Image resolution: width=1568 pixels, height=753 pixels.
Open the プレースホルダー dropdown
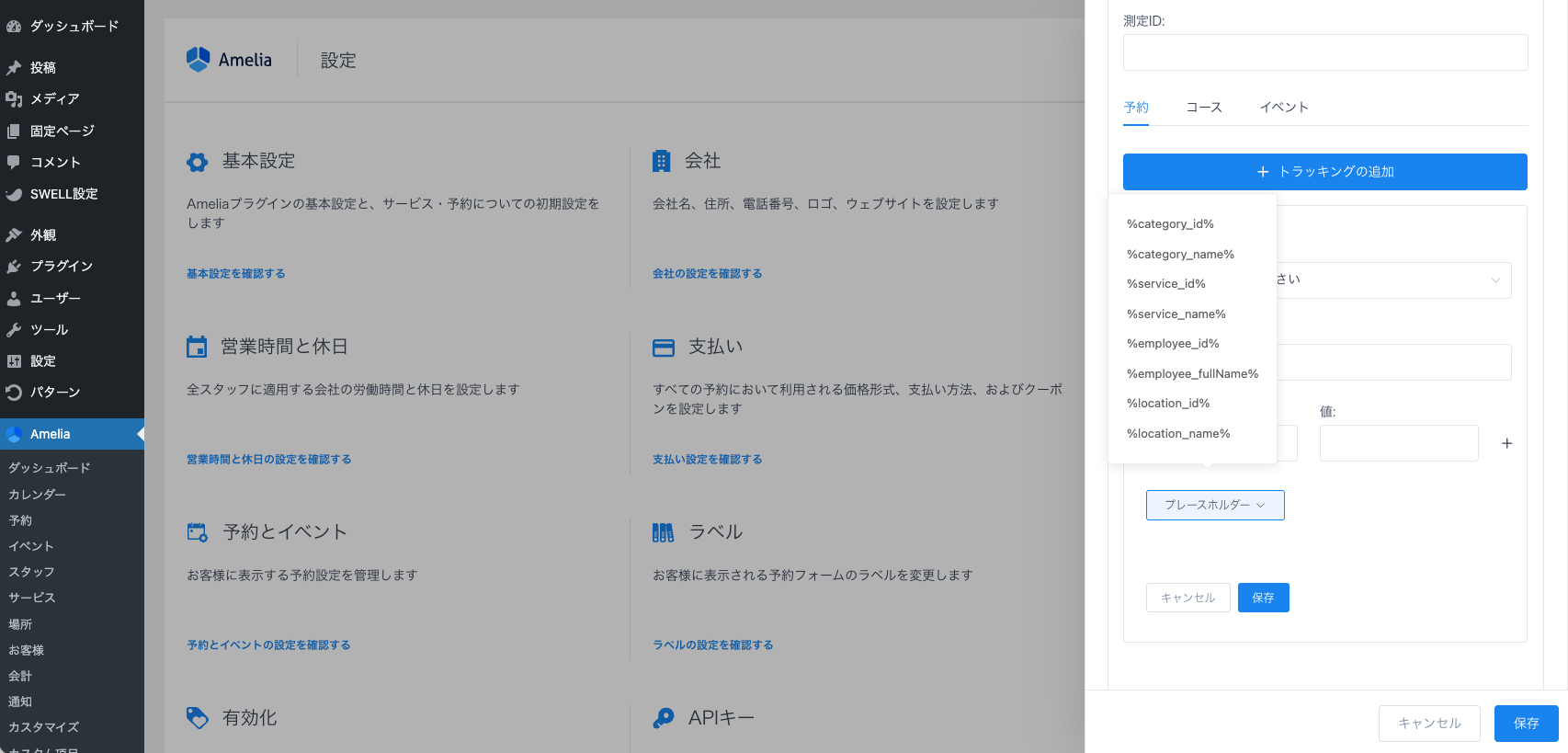[x=1214, y=505]
